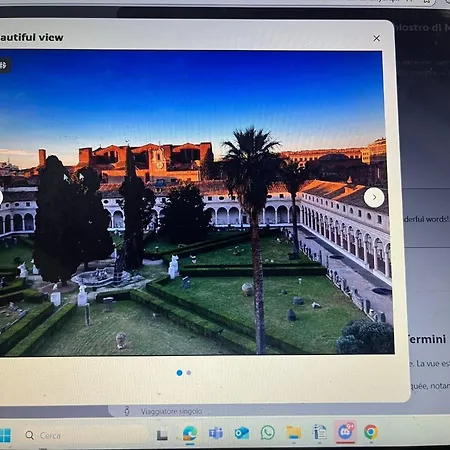
Task: Open Discord with notification badge
Action: point(346,432)
